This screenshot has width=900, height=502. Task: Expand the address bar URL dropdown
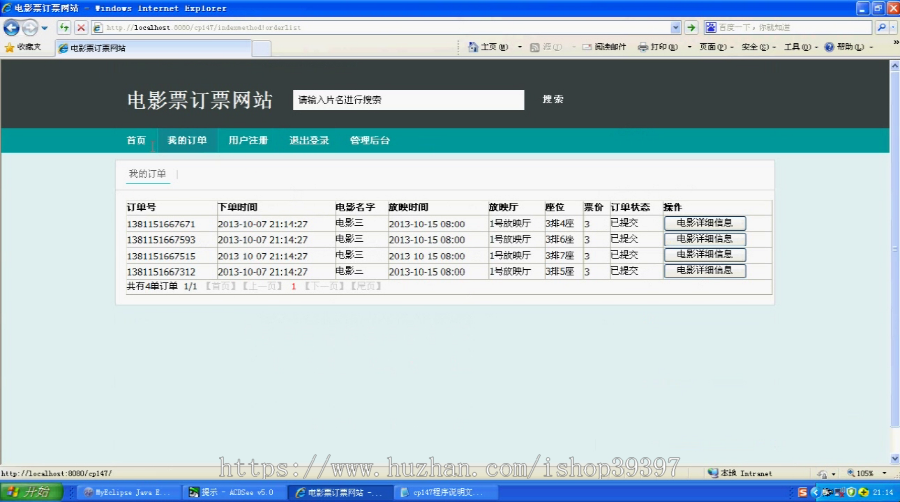tap(675, 28)
